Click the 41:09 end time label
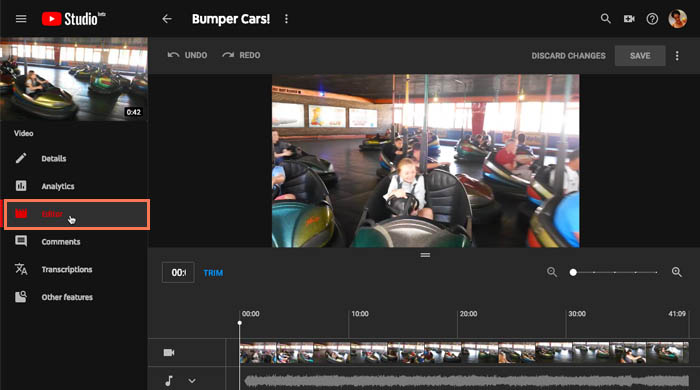 pos(677,314)
